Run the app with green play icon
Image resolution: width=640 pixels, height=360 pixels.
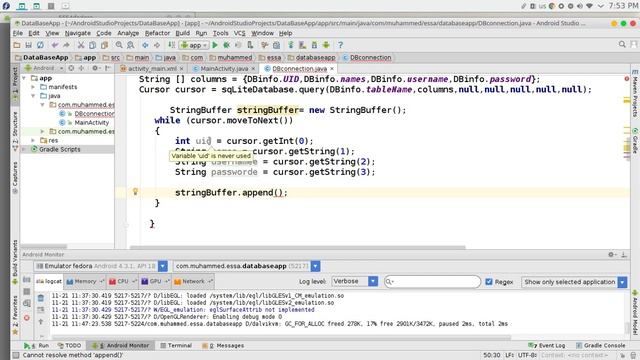pyautogui.click(x=215, y=45)
